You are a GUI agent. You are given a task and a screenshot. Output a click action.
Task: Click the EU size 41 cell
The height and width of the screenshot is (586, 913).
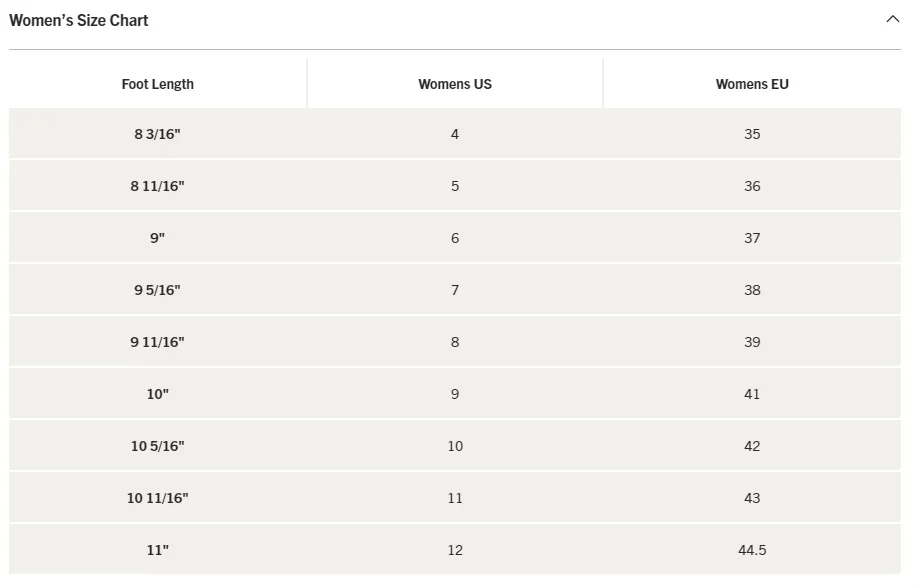click(752, 394)
